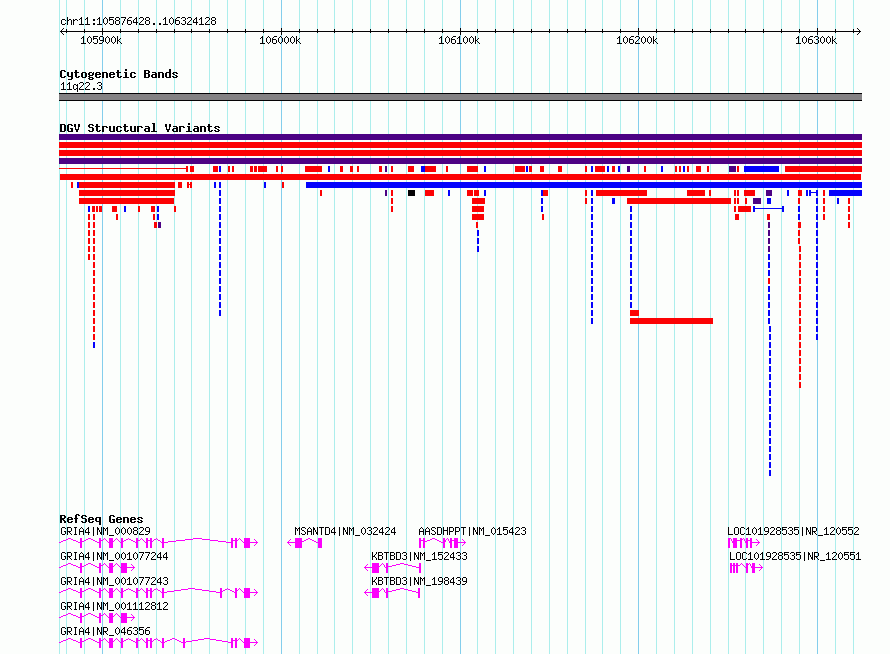890x654 pixels.
Task: Click the KBTBD3|NM_152433 gene label
Action: tap(419, 556)
